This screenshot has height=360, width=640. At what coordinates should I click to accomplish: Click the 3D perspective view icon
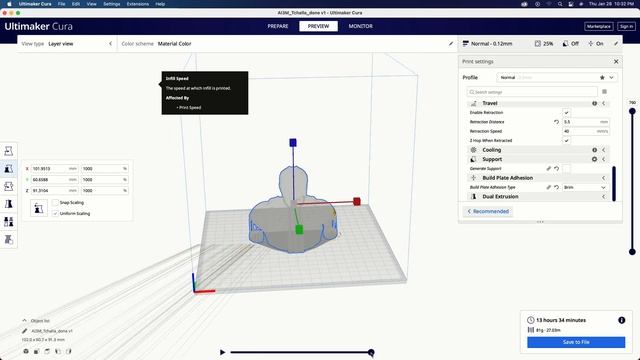(26, 351)
